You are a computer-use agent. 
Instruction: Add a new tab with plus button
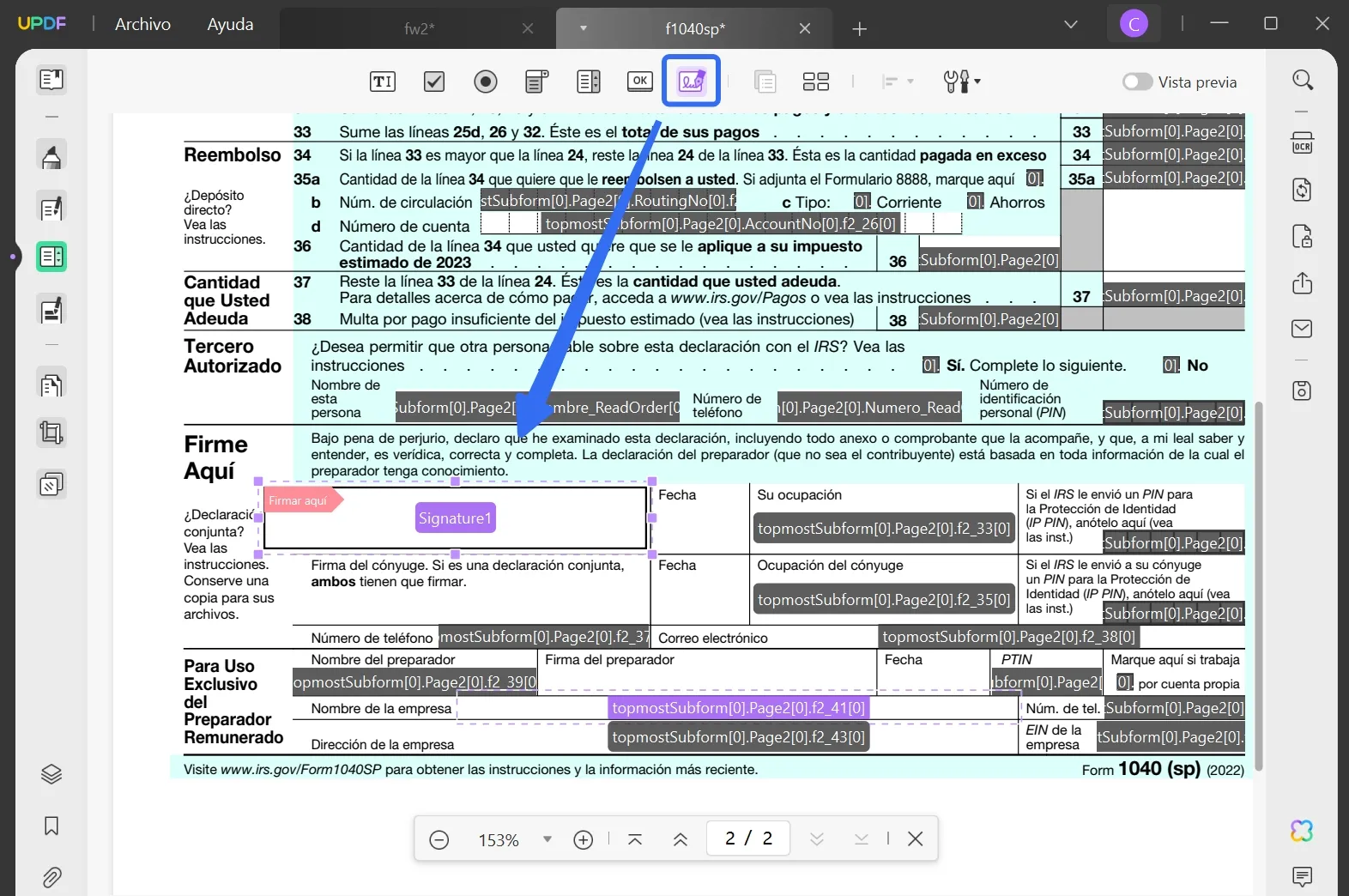click(860, 29)
